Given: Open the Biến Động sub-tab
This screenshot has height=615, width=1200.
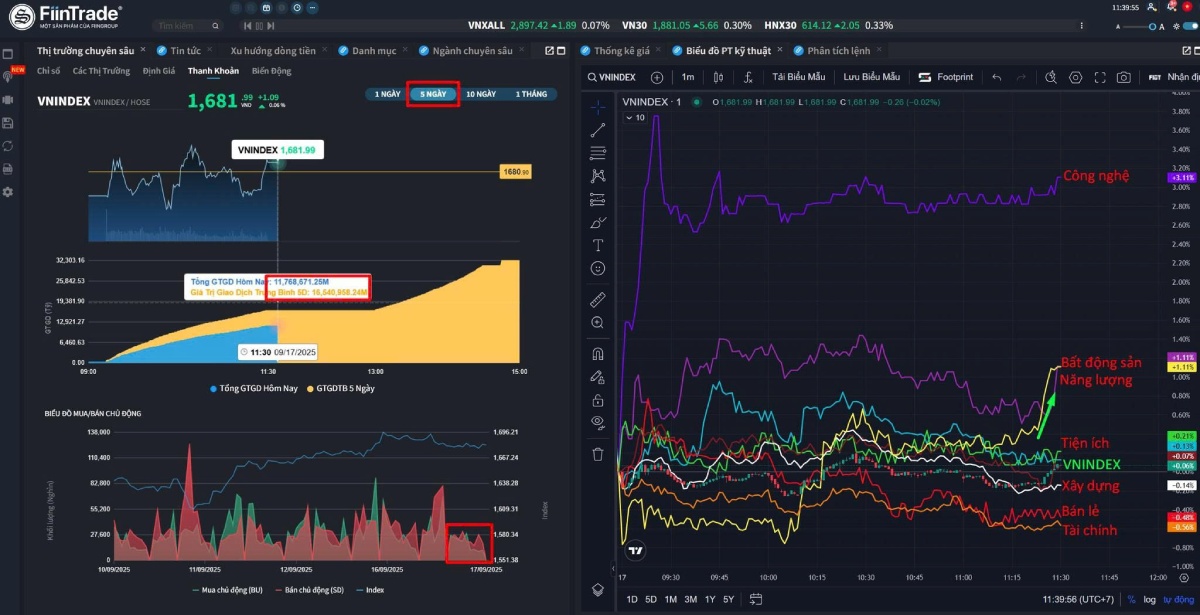Looking at the screenshot, I should pos(271,71).
